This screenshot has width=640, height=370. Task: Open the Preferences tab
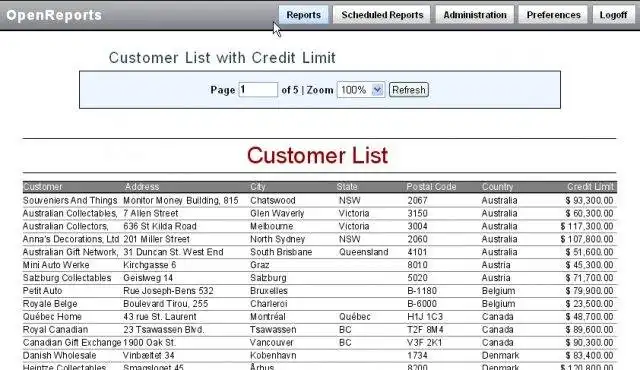[x=553, y=15]
